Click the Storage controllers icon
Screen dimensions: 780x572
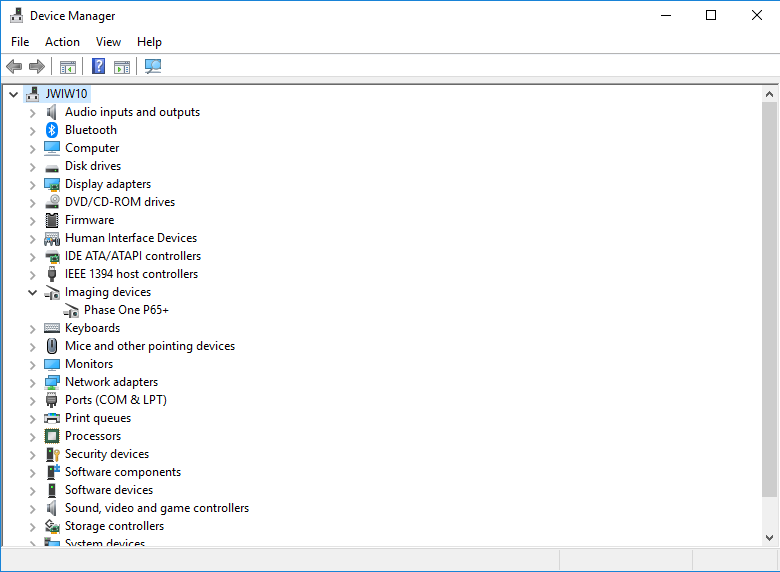[52, 526]
